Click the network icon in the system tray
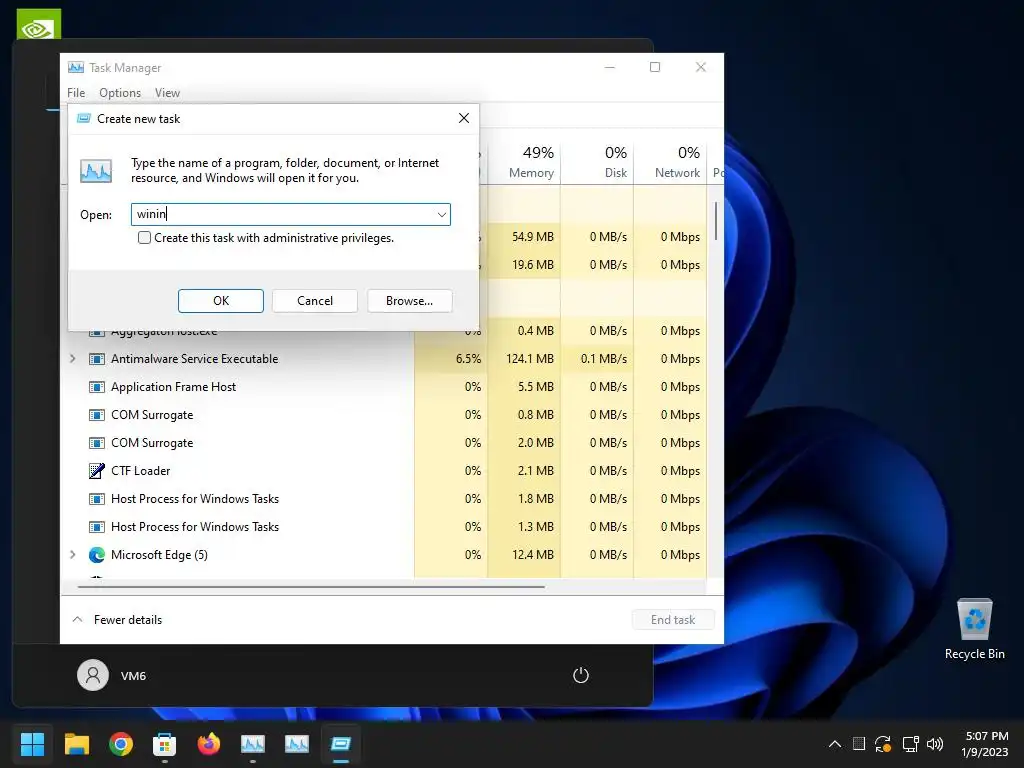This screenshot has width=1024, height=768. 910,744
